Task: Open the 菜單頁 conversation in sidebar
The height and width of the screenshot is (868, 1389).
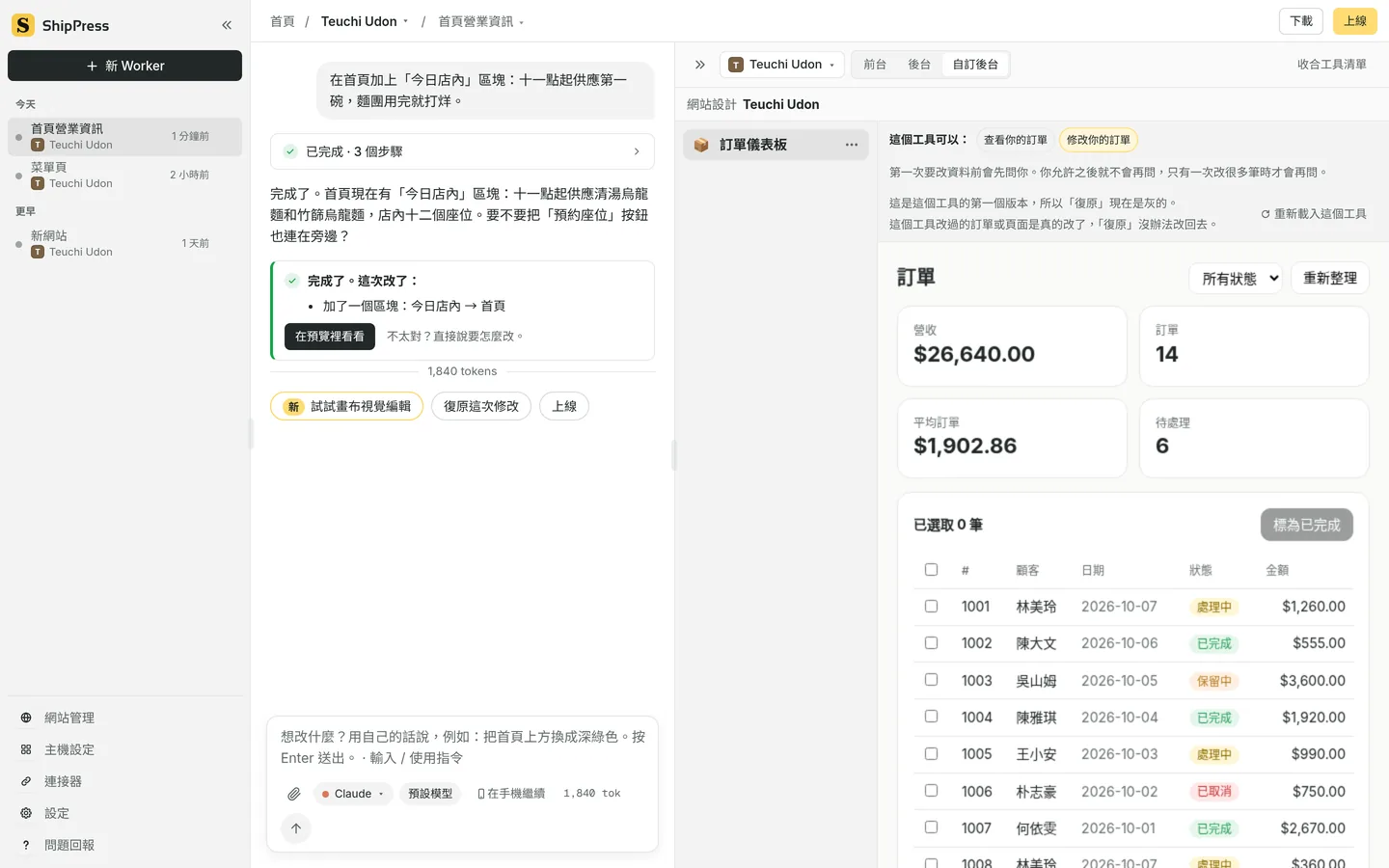Action: (x=124, y=176)
